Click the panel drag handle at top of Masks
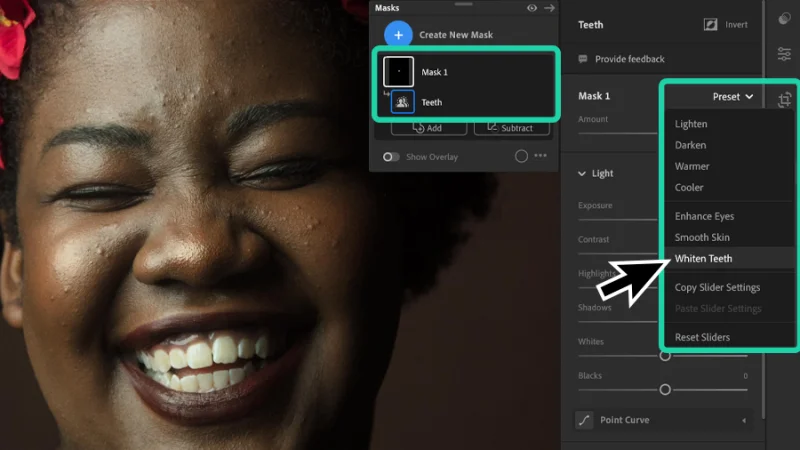 pyautogui.click(x=463, y=4)
